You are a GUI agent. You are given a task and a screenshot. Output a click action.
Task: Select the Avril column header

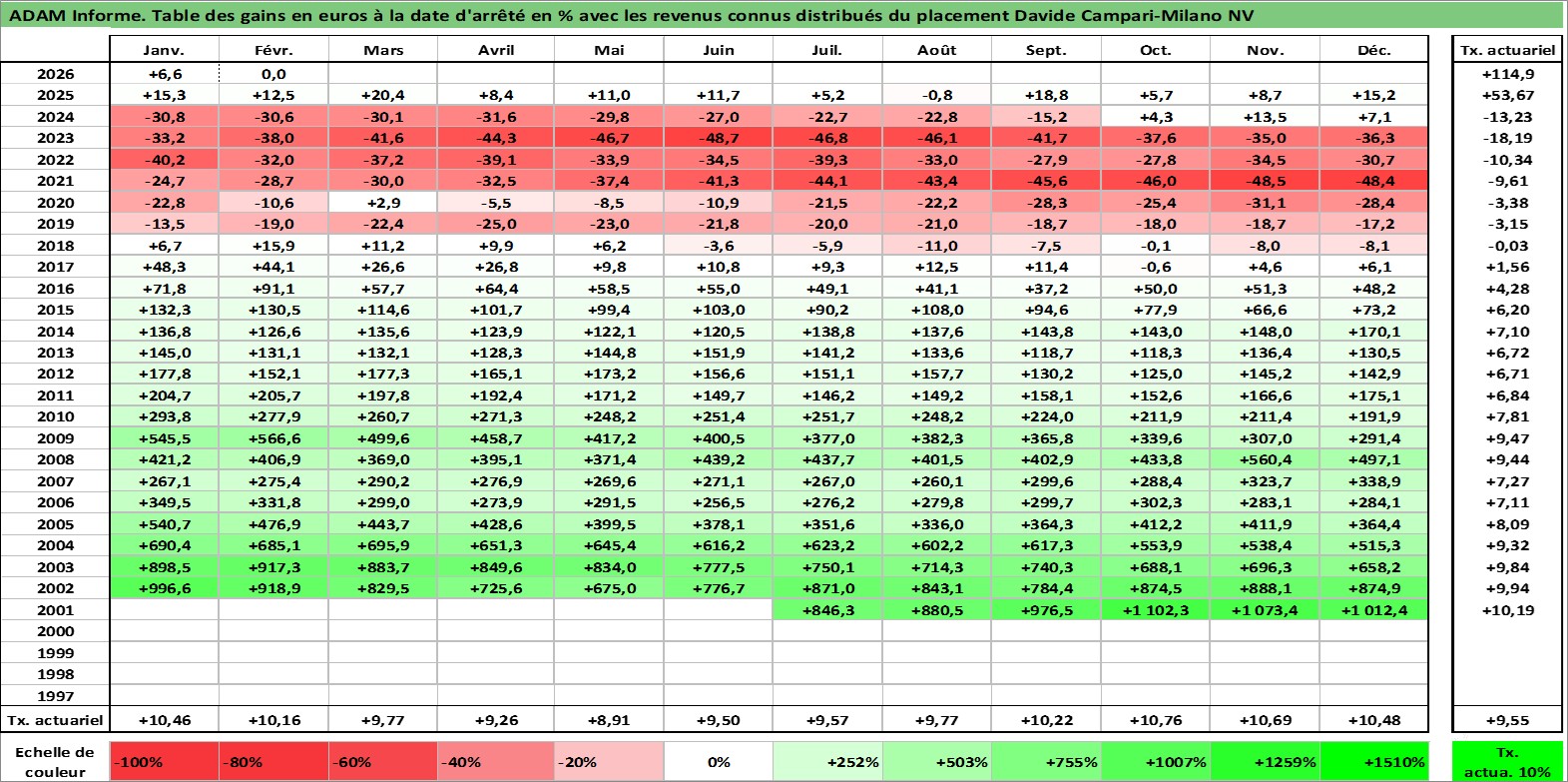click(x=496, y=50)
